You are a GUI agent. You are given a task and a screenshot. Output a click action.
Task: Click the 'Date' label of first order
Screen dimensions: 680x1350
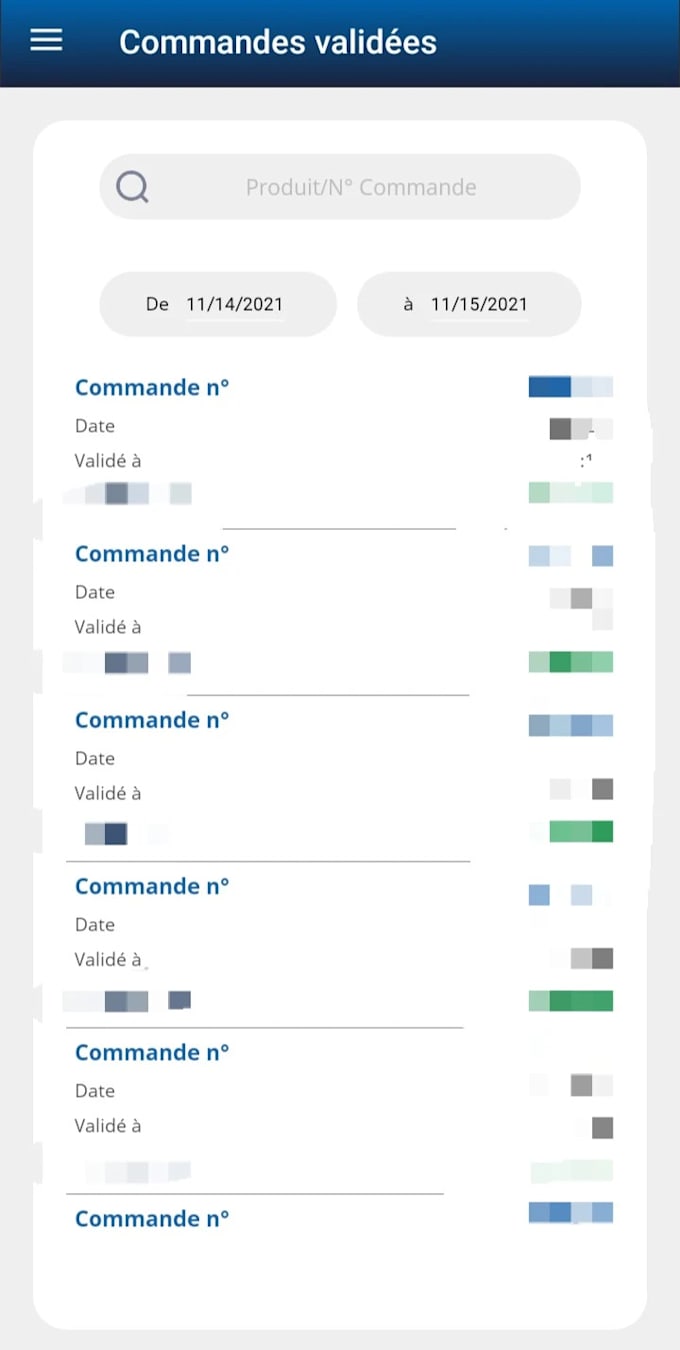point(95,426)
